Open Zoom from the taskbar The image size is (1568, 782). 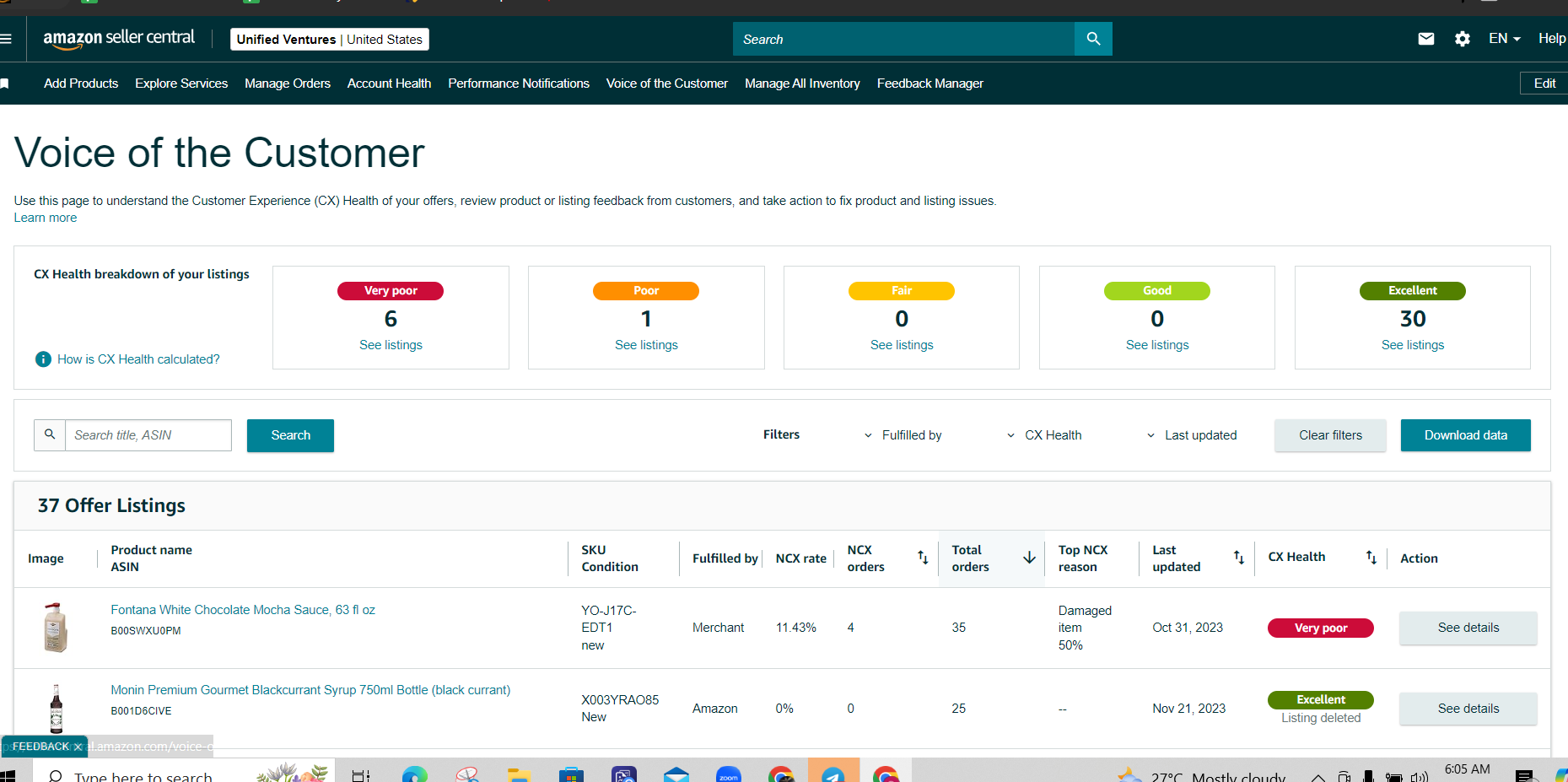(x=729, y=774)
